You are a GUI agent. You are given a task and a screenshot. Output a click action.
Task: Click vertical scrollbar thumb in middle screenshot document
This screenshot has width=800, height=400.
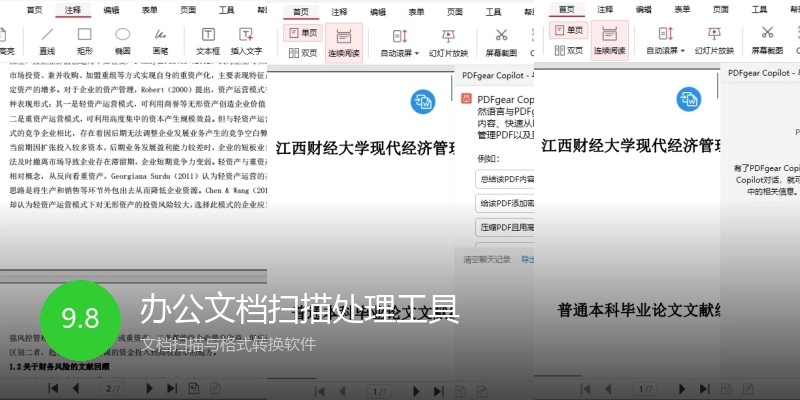[x=452, y=87]
